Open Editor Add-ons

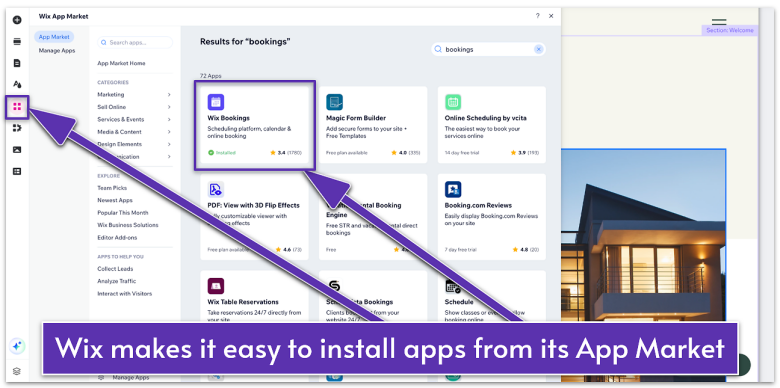117,237
